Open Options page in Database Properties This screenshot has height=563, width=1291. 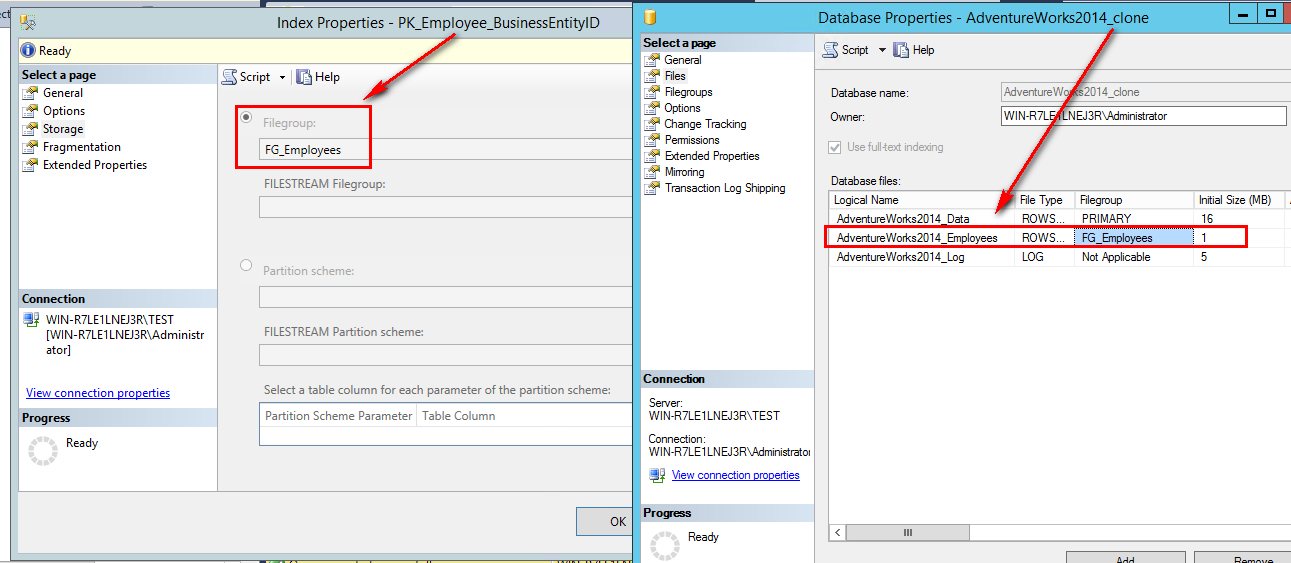(683, 108)
